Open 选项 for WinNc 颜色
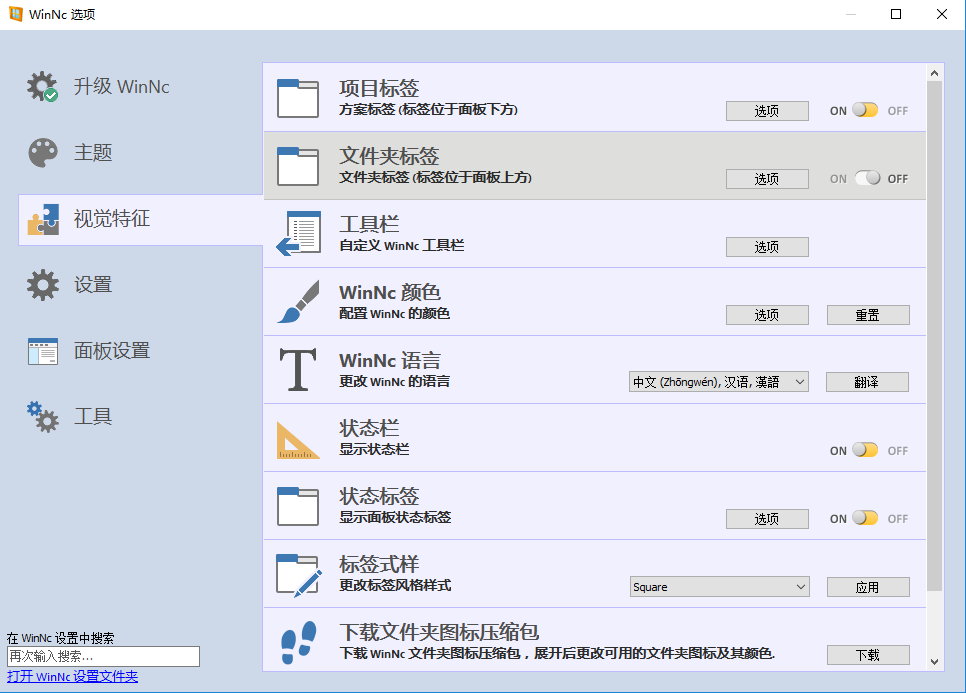966x693 pixels. pyautogui.click(x=767, y=315)
